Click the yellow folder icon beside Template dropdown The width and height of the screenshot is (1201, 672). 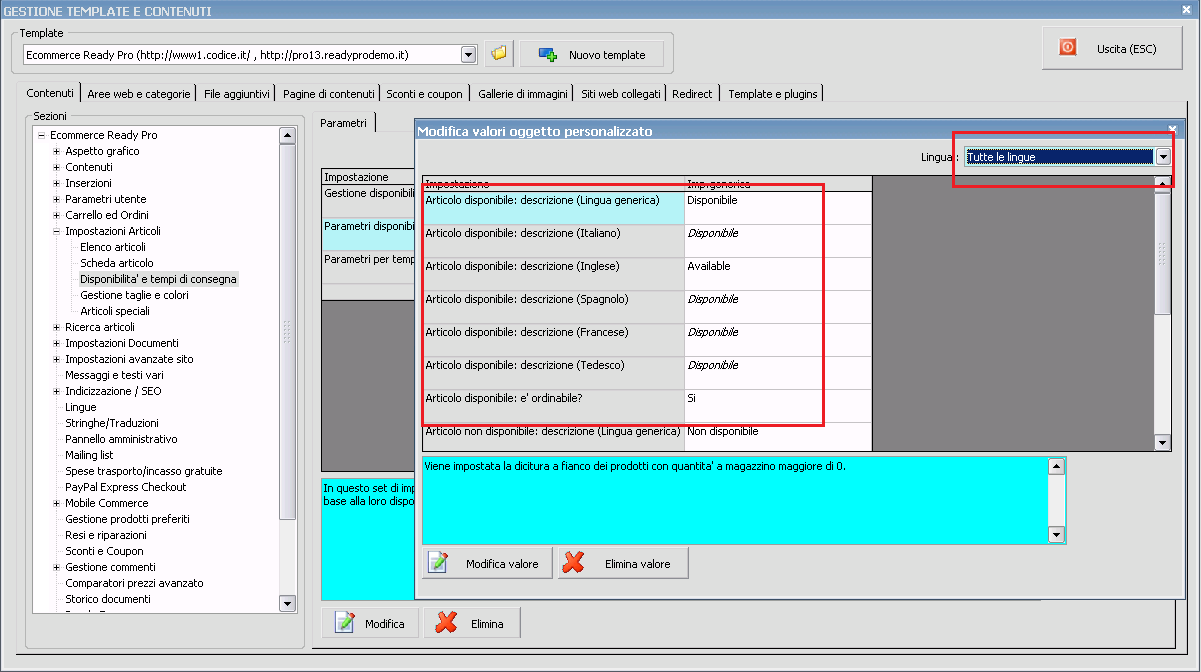tap(499, 54)
